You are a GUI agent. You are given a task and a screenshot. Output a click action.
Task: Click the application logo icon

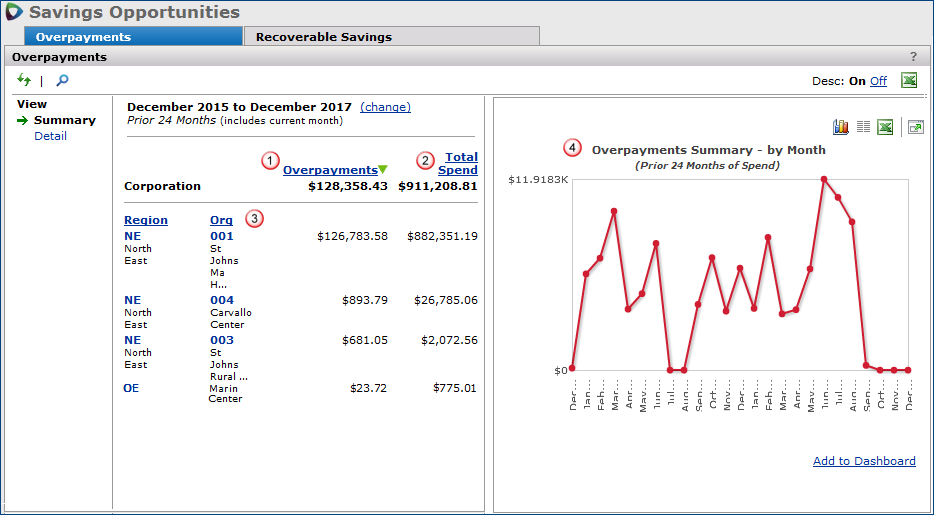click(14, 13)
